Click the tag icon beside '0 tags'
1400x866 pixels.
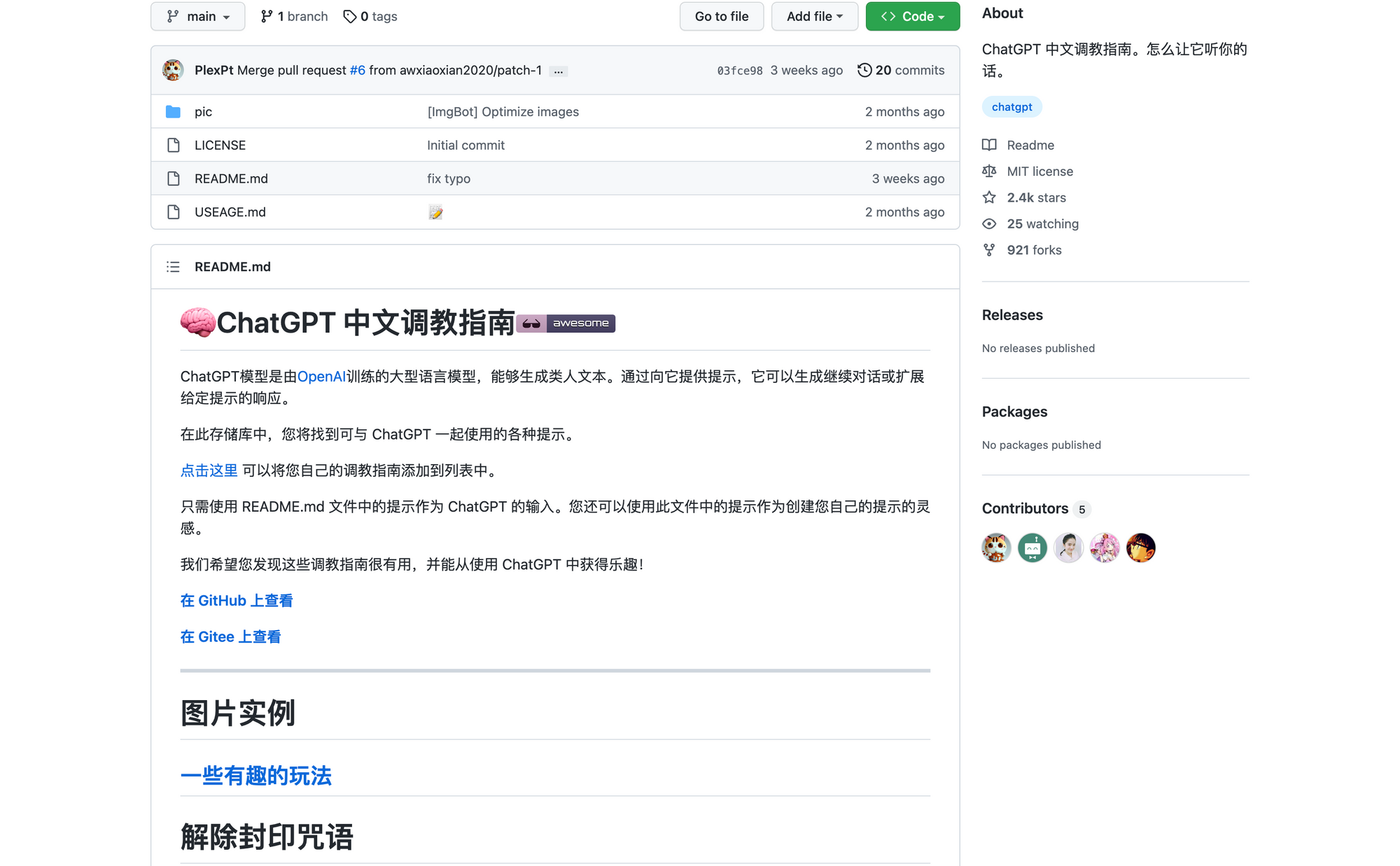coord(350,16)
